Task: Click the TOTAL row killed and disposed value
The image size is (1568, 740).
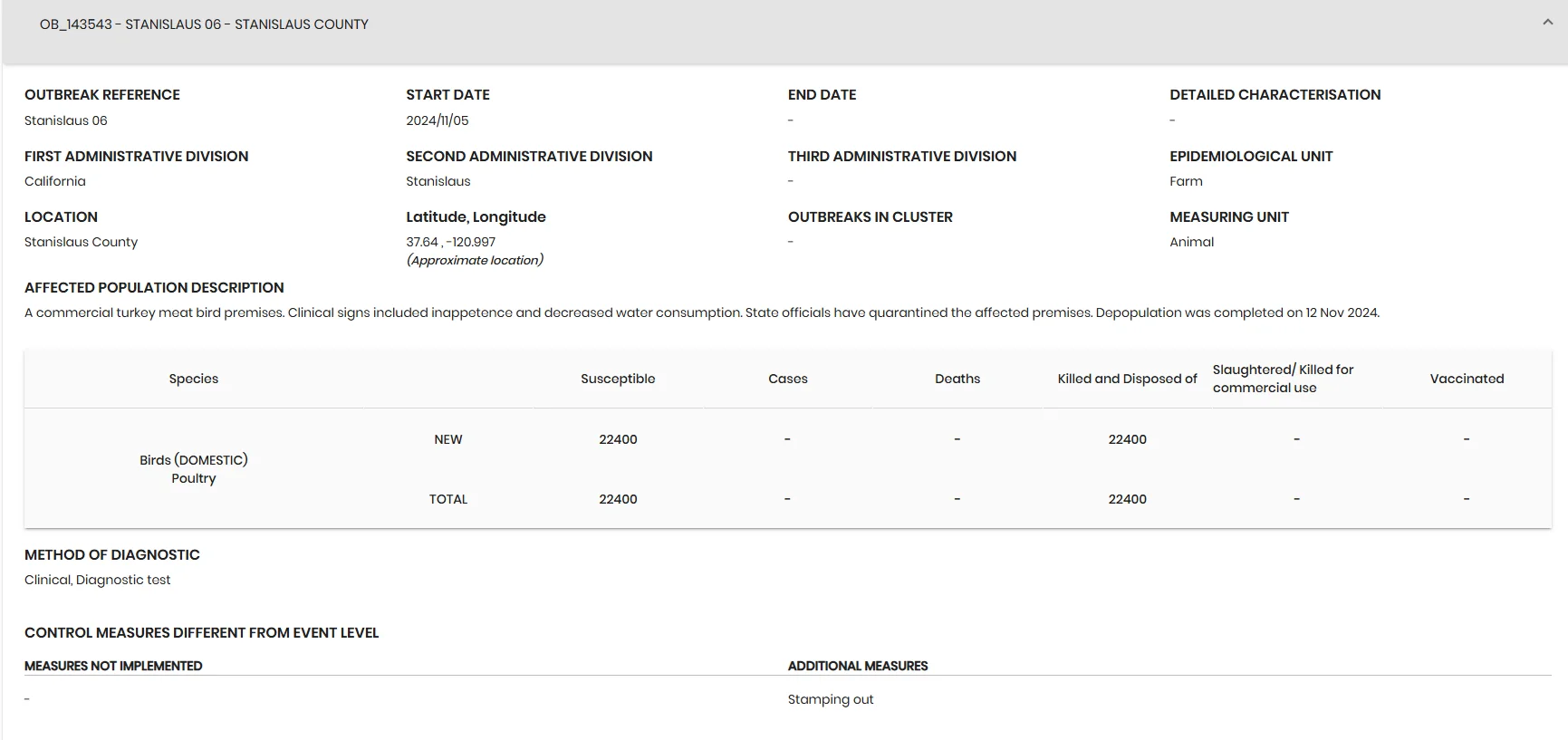Action: pos(1127,499)
